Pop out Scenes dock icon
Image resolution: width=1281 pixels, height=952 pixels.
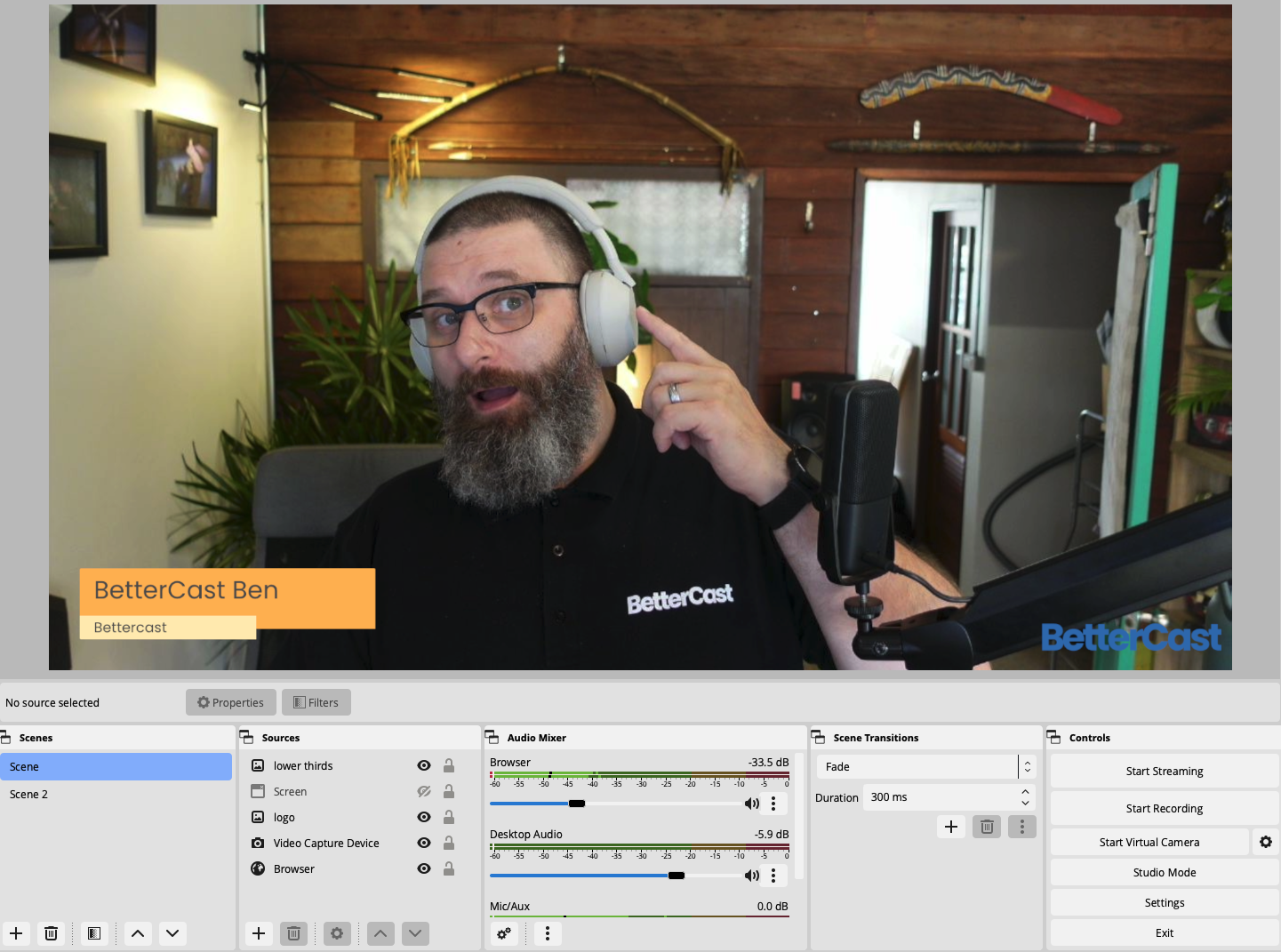click(x=5, y=738)
